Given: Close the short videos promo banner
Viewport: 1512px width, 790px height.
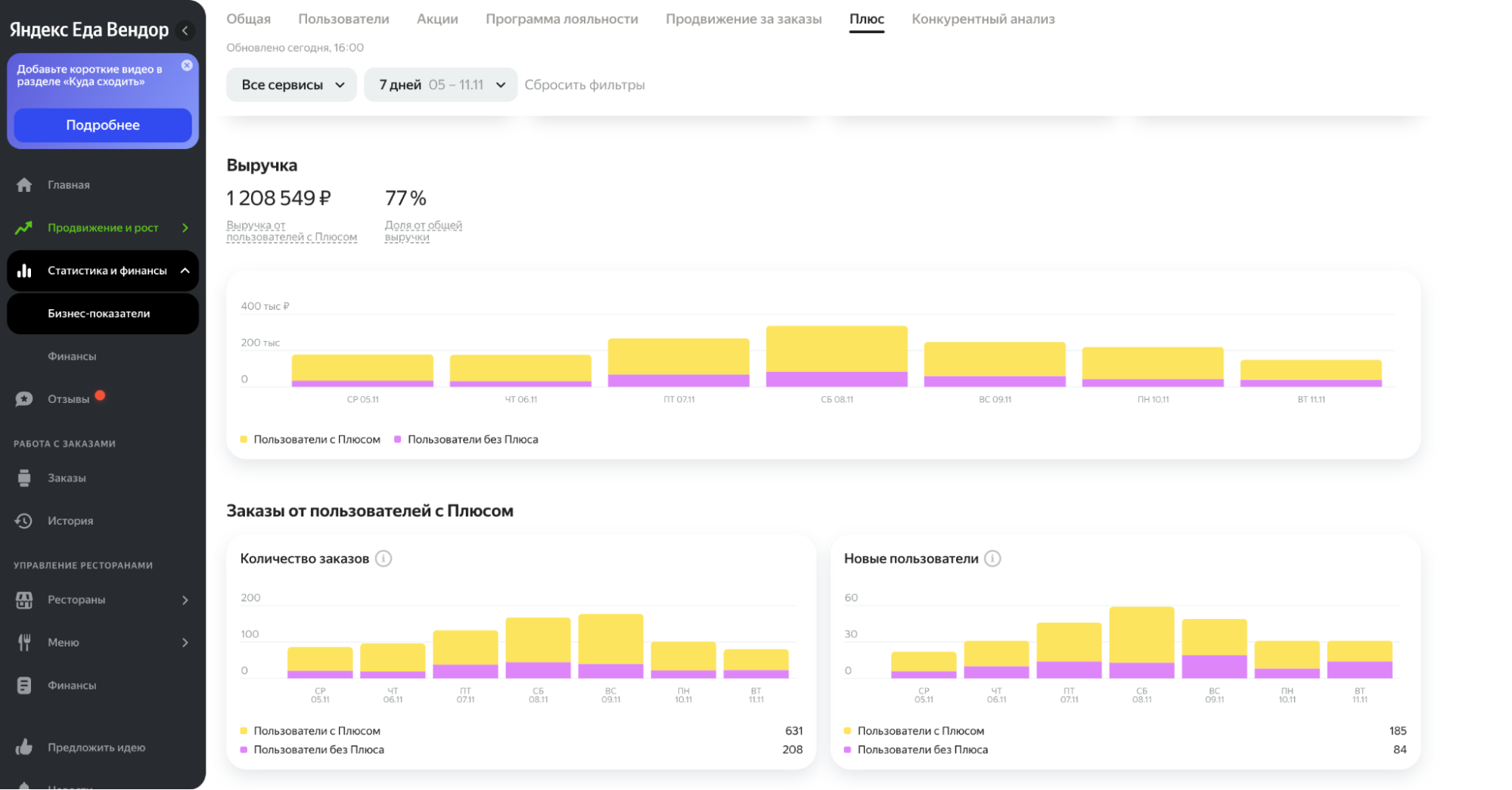Looking at the screenshot, I should coord(187,66).
